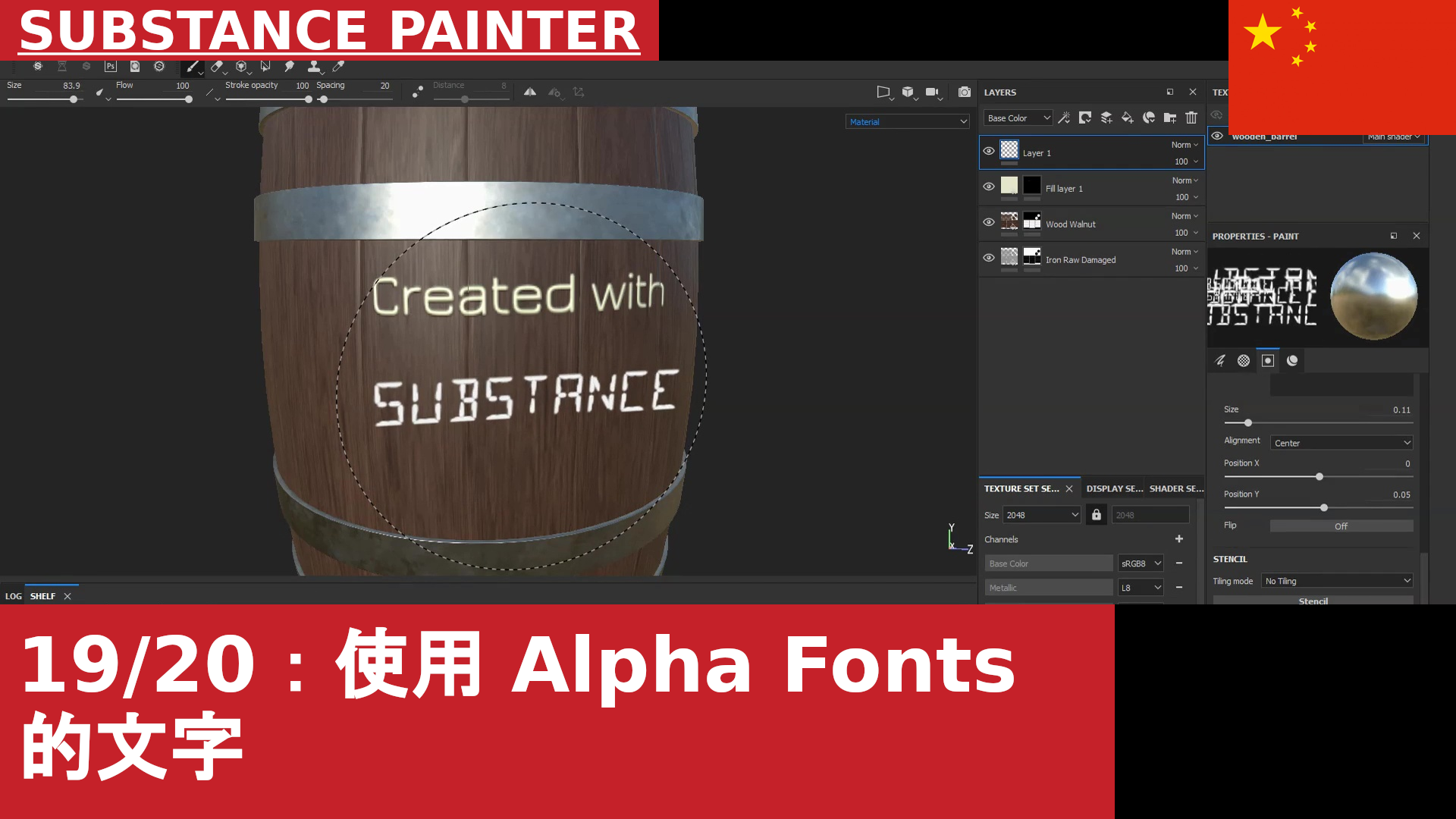Add a new channel with plus button
The image size is (1456, 819).
tap(1179, 539)
